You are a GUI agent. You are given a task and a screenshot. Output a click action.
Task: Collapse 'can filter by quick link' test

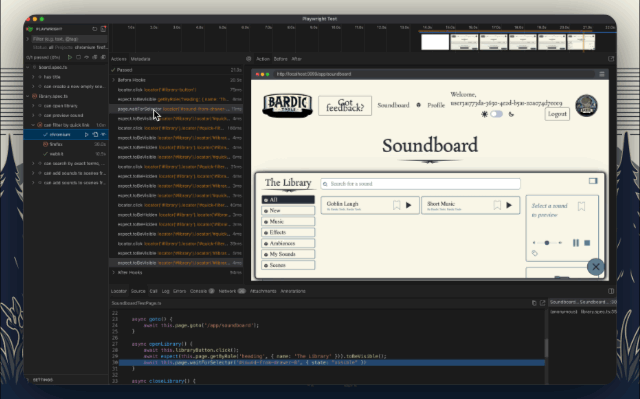point(33,125)
